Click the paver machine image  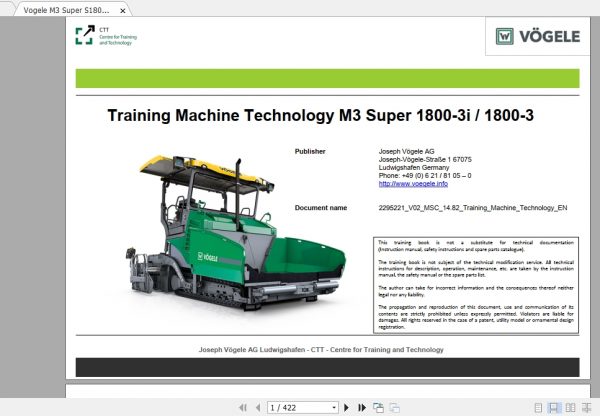pyautogui.click(x=236, y=233)
